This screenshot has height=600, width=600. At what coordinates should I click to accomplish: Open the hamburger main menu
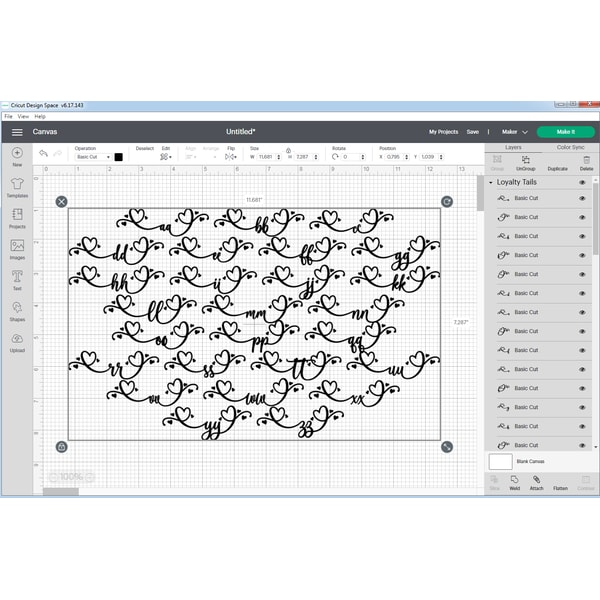17,132
